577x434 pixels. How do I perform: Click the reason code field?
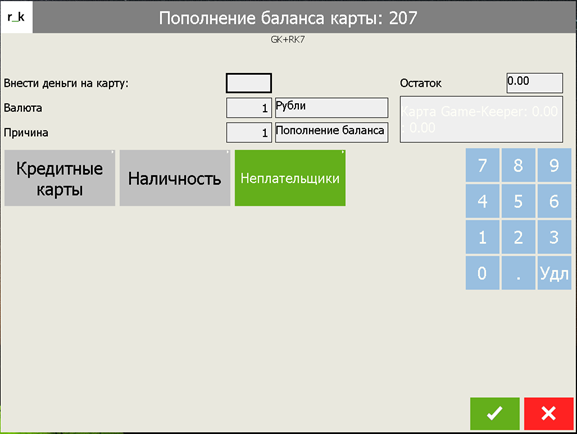[x=249, y=132]
